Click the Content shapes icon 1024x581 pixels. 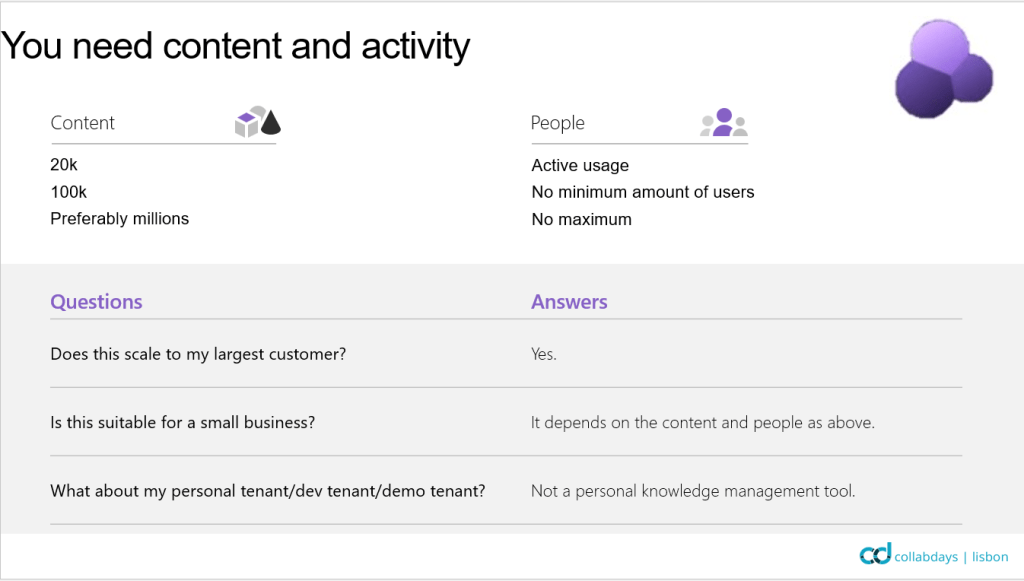pyautogui.click(x=257, y=122)
